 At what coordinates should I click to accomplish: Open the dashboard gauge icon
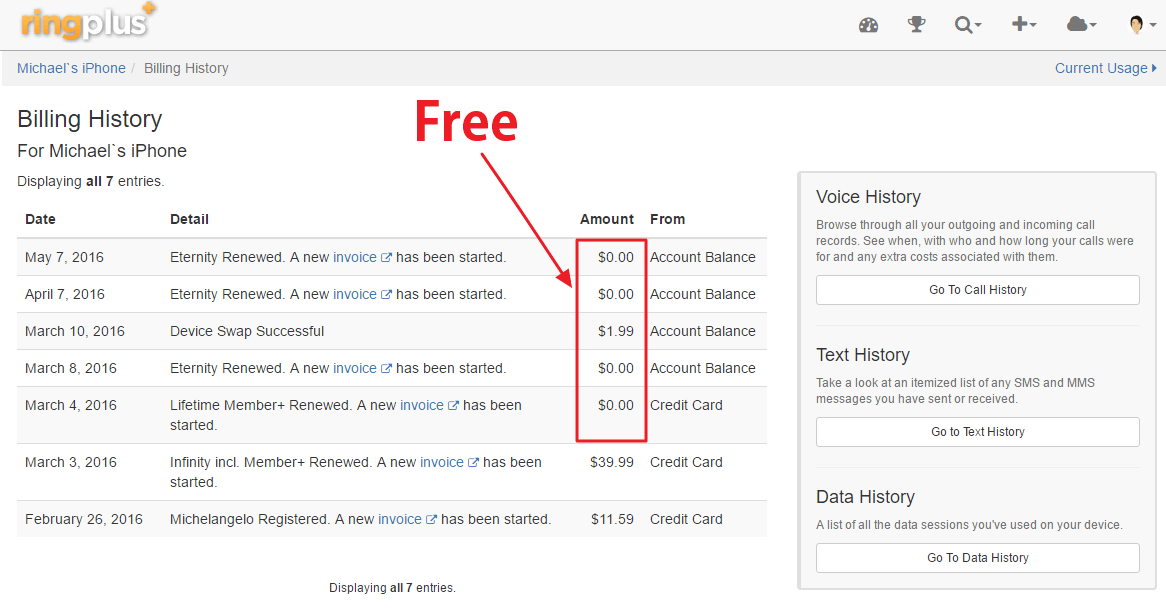coord(868,25)
